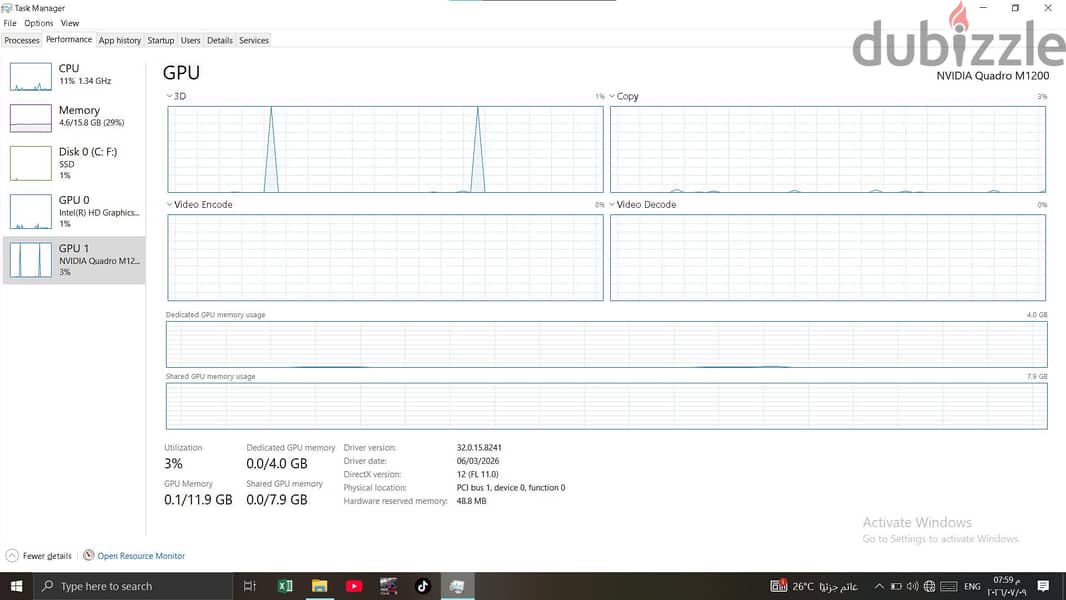Open the Windows Start menu
The width and height of the screenshot is (1066, 600).
(x=16, y=586)
